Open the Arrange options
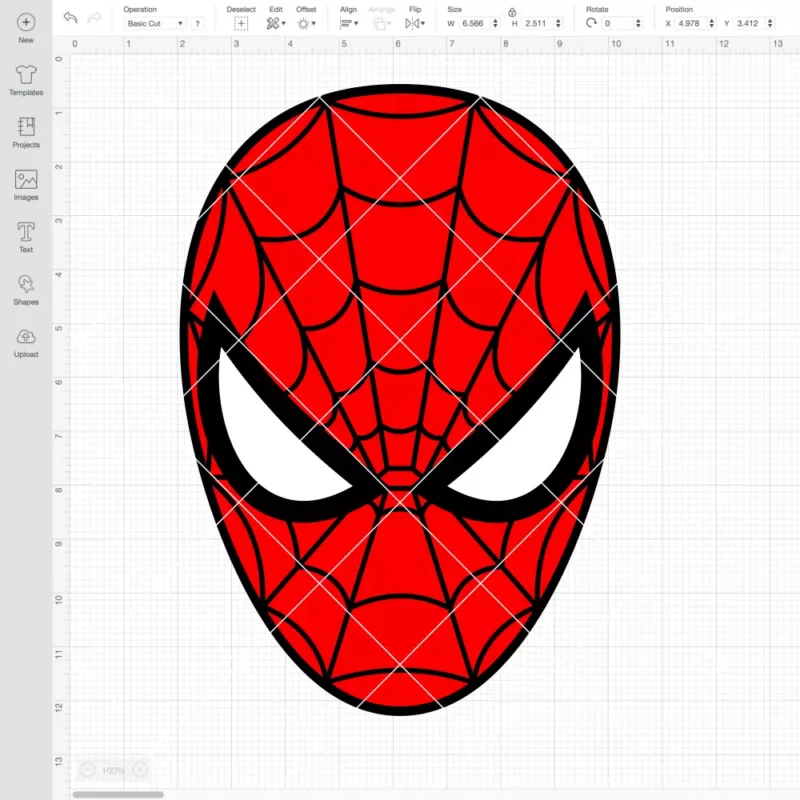Viewport: 800px width, 800px height. (382, 23)
